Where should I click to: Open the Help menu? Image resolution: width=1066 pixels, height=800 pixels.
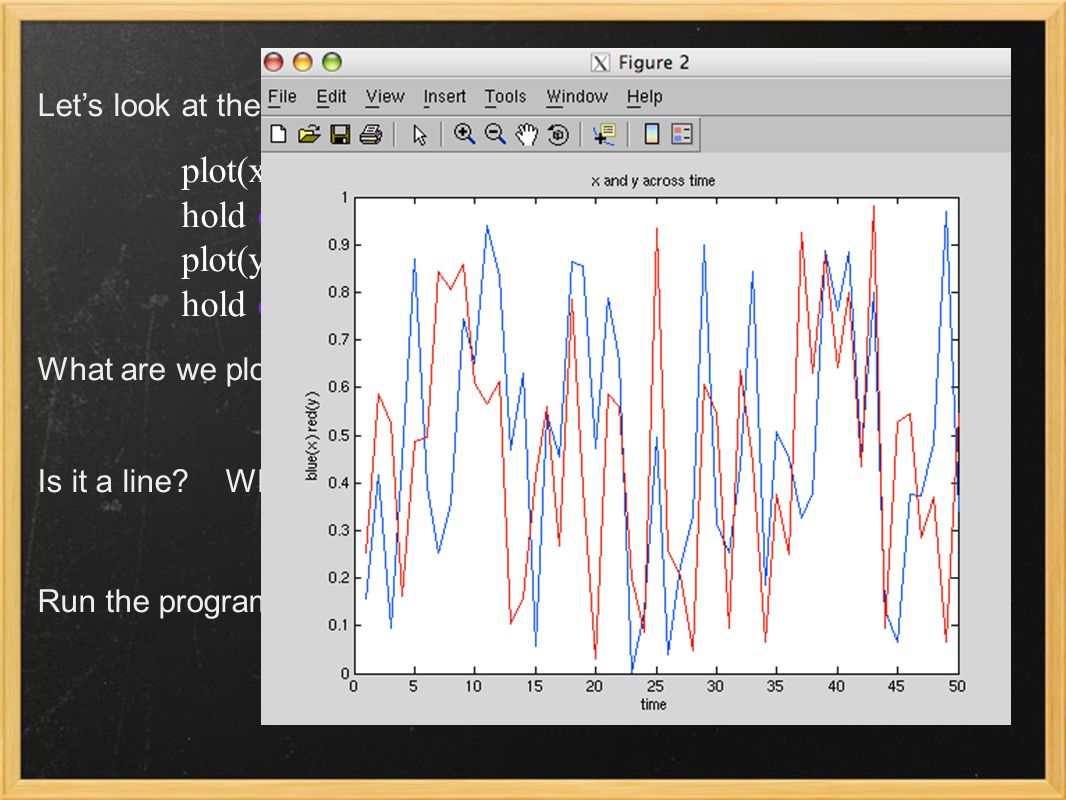tap(644, 97)
